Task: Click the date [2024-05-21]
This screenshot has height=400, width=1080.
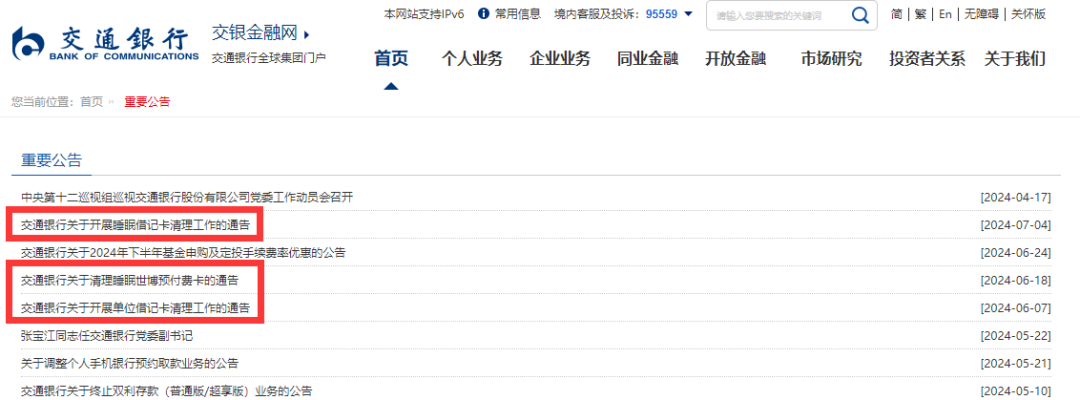Action: [1016, 363]
